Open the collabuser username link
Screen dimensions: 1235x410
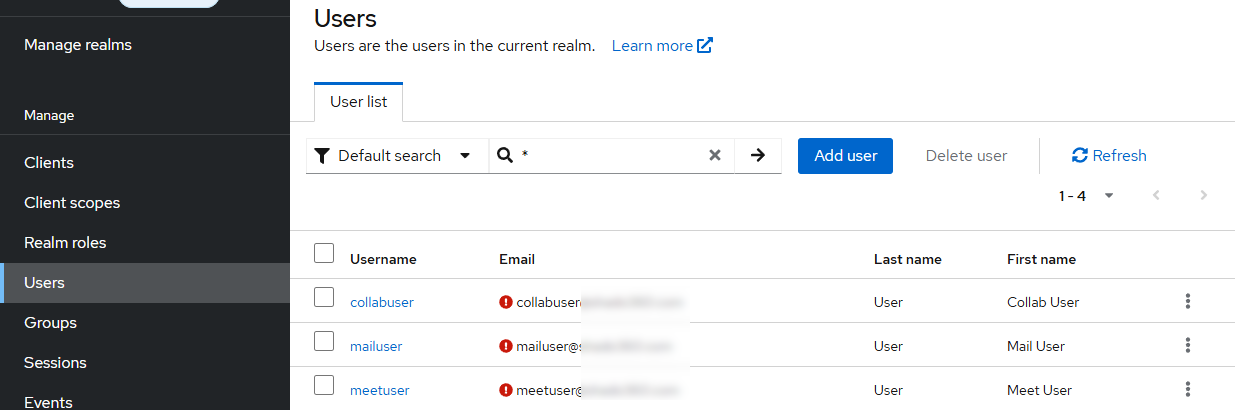pyautogui.click(x=381, y=302)
